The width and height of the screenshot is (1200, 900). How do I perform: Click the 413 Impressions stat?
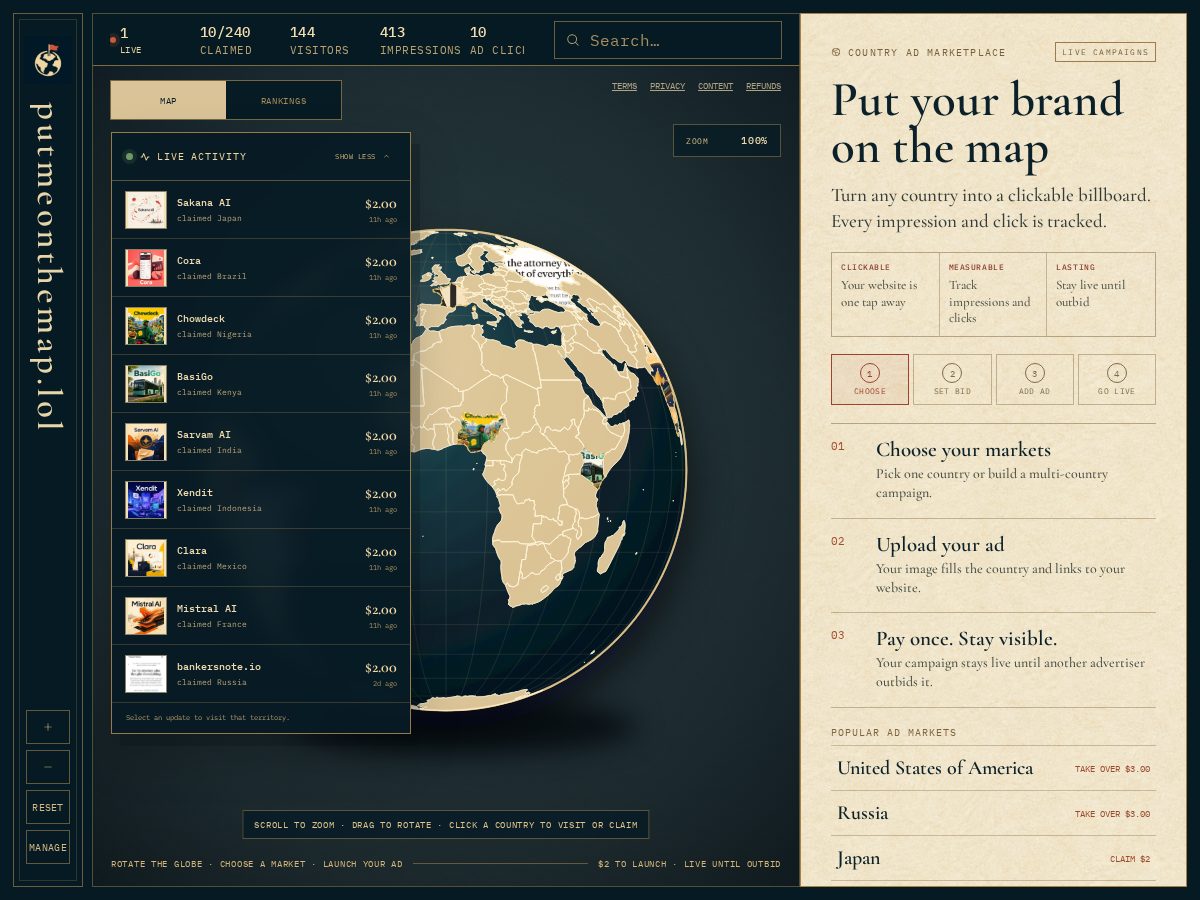[x=420, y=40]
